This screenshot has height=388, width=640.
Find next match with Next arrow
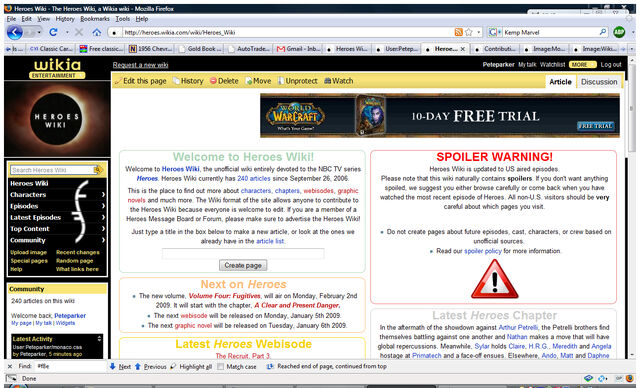[120, 367]
